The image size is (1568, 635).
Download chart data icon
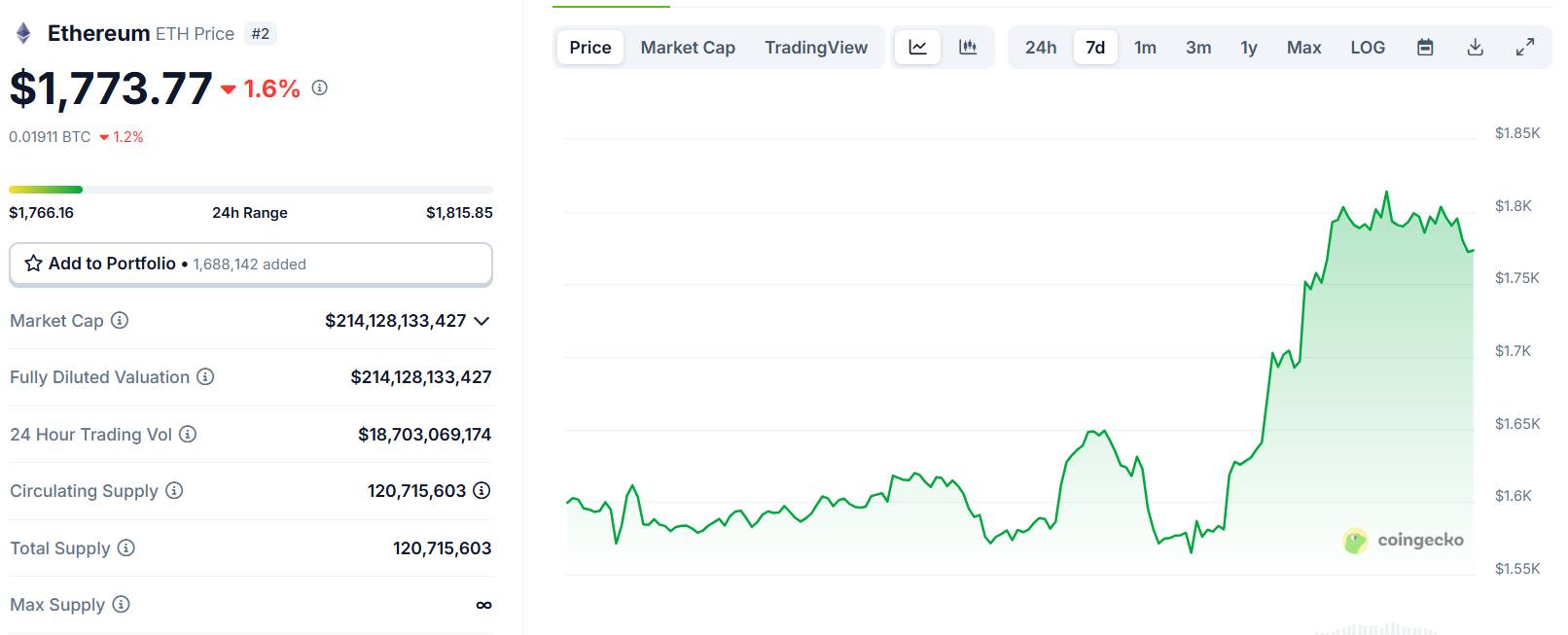point(1476,47)
